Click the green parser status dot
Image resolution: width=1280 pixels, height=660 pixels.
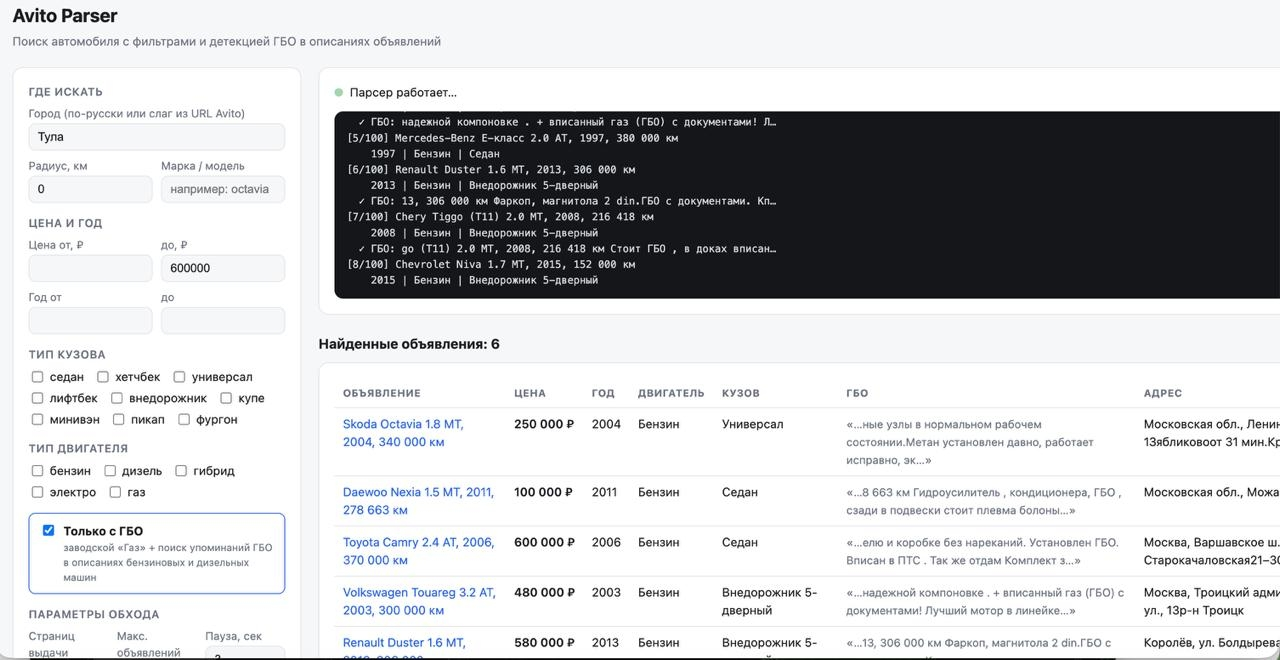pyautogui.click(x=339, y=92)
